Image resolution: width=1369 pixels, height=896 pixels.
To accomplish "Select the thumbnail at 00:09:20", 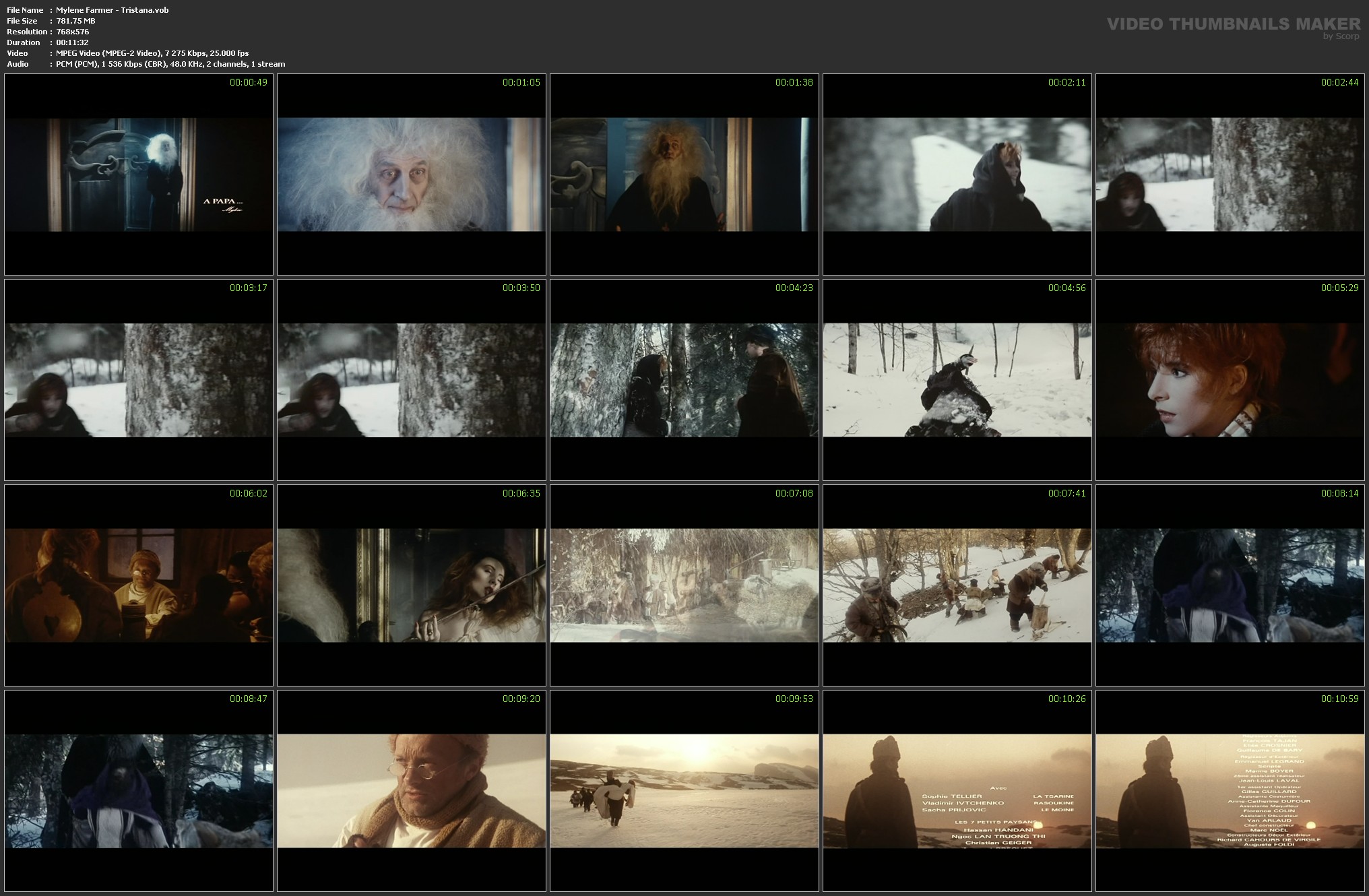I will pos(412,791).
